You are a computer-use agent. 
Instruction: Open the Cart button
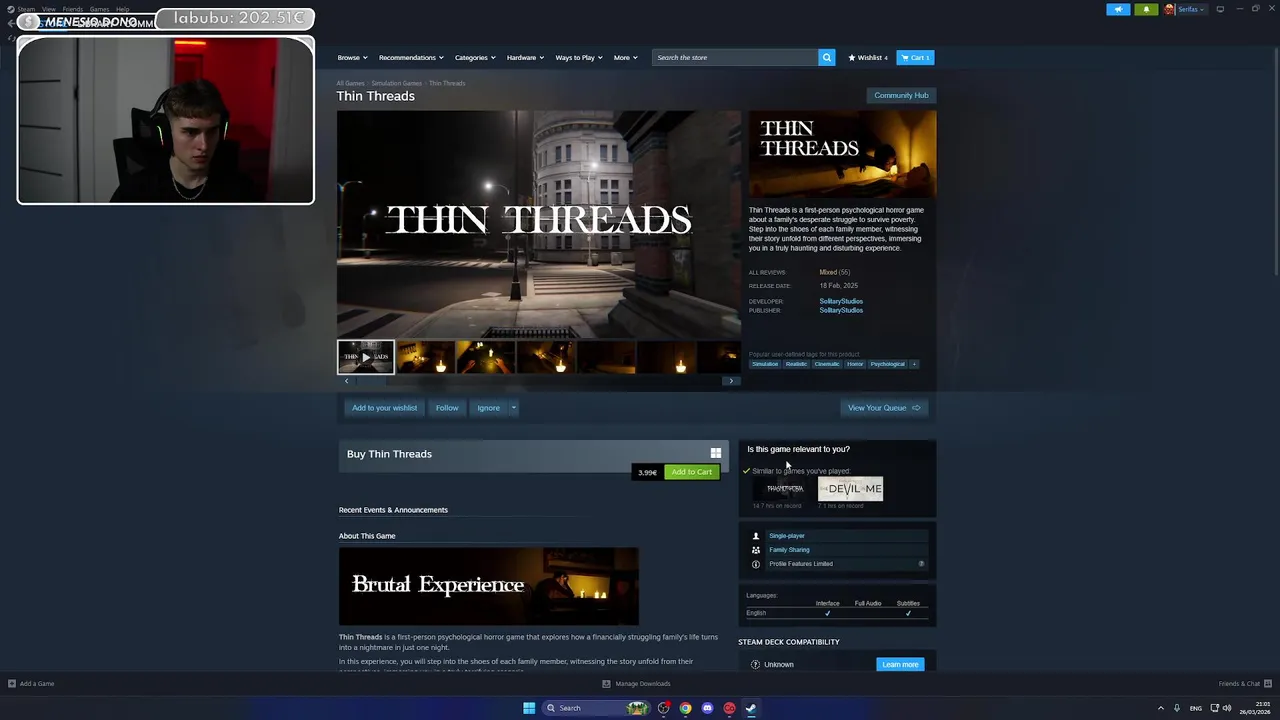[915, 57]
